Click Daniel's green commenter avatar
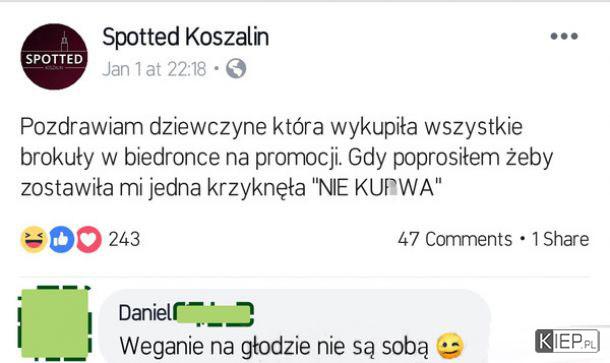The height and width of the screenshot is (363, 610). (x=55, y=323)
